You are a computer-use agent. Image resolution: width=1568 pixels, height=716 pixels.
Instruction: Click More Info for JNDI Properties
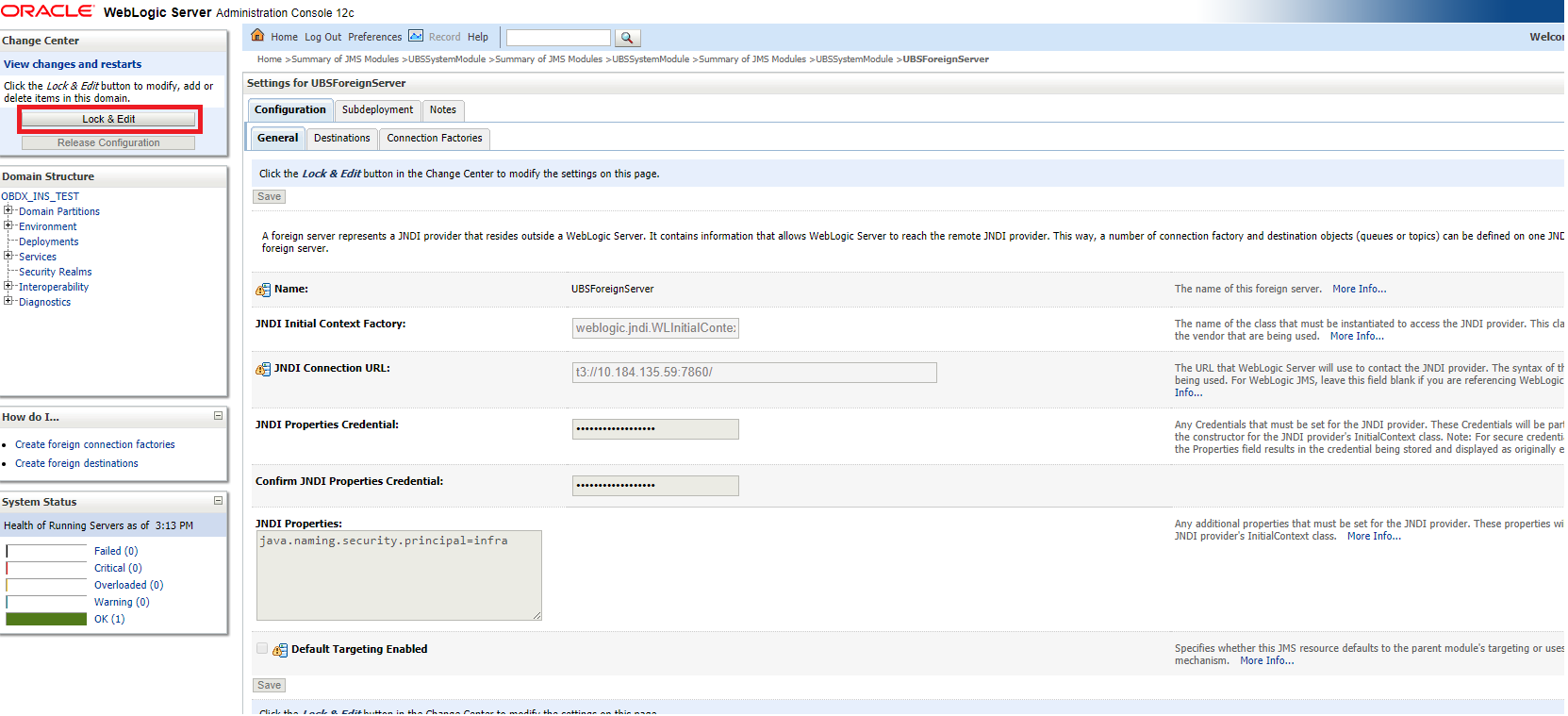pyautogui.click(x=1374, y=536)
